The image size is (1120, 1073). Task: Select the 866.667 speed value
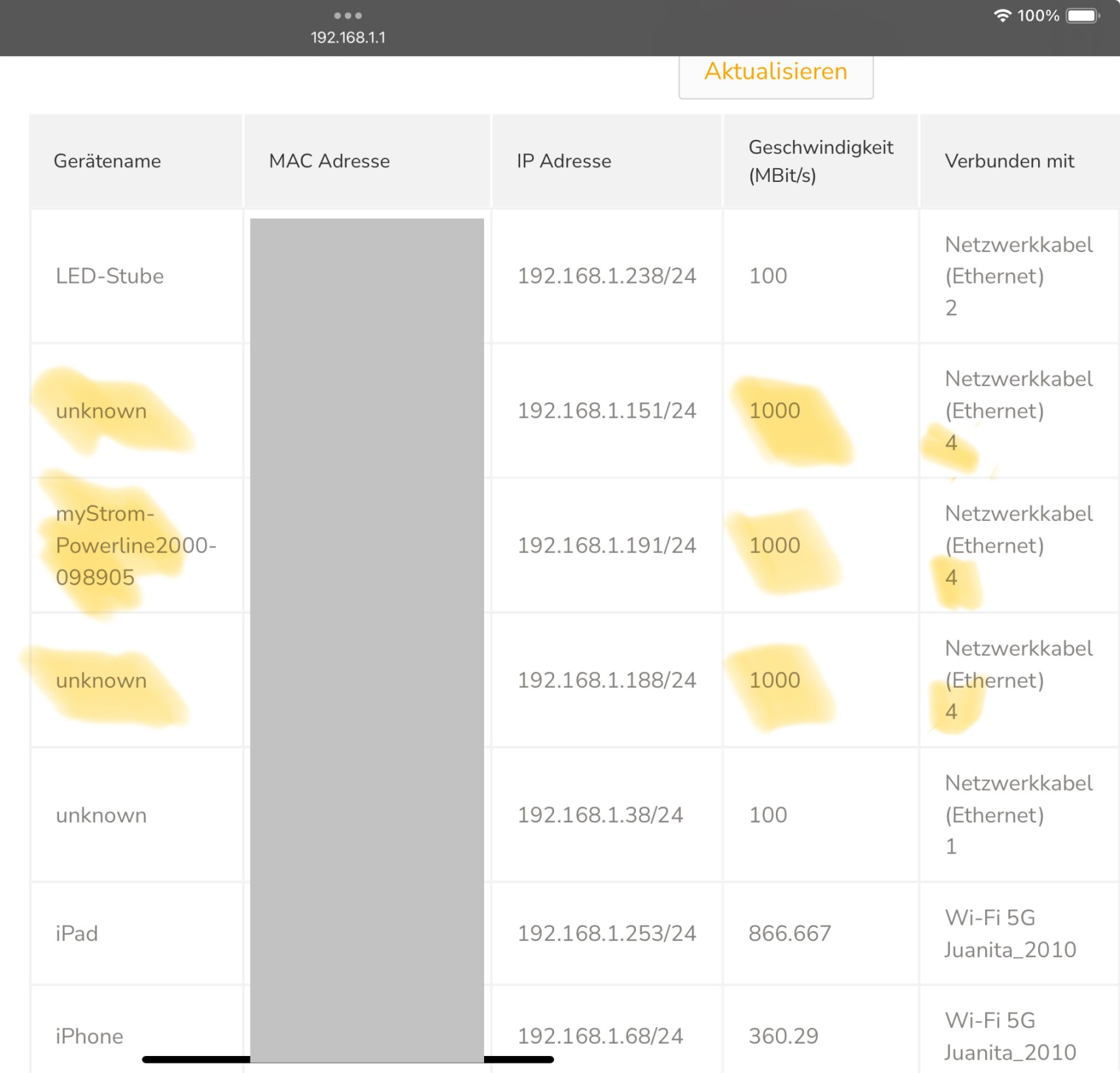click(x=789, y=934)
